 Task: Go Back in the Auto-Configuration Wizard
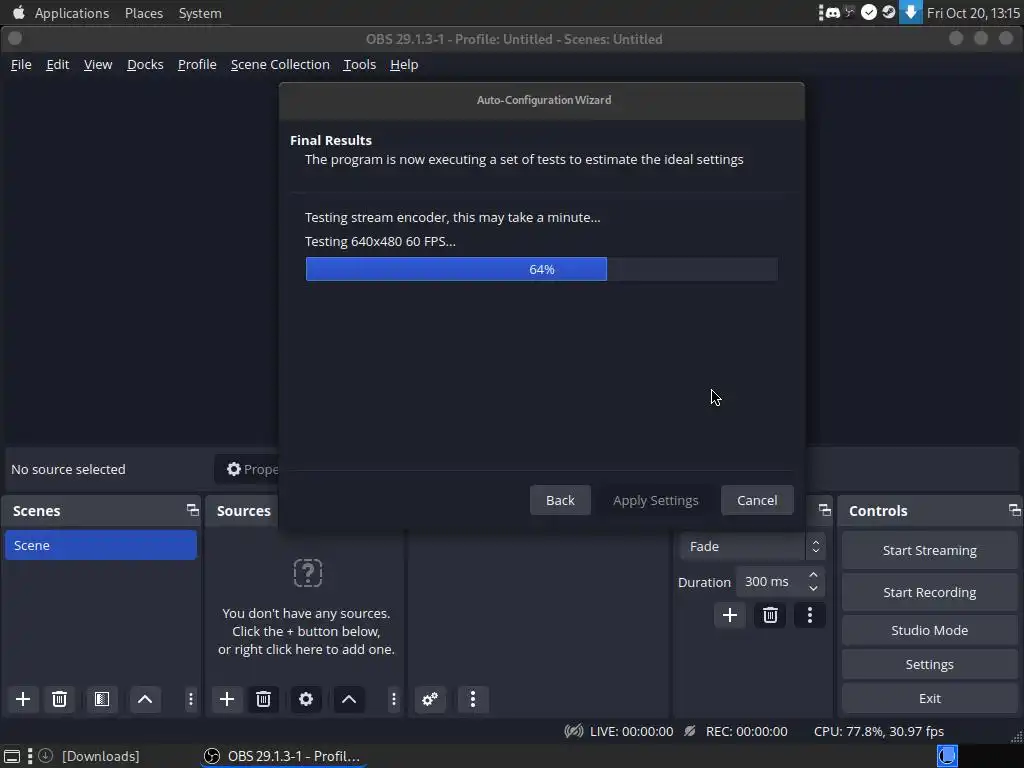point(560,500)
